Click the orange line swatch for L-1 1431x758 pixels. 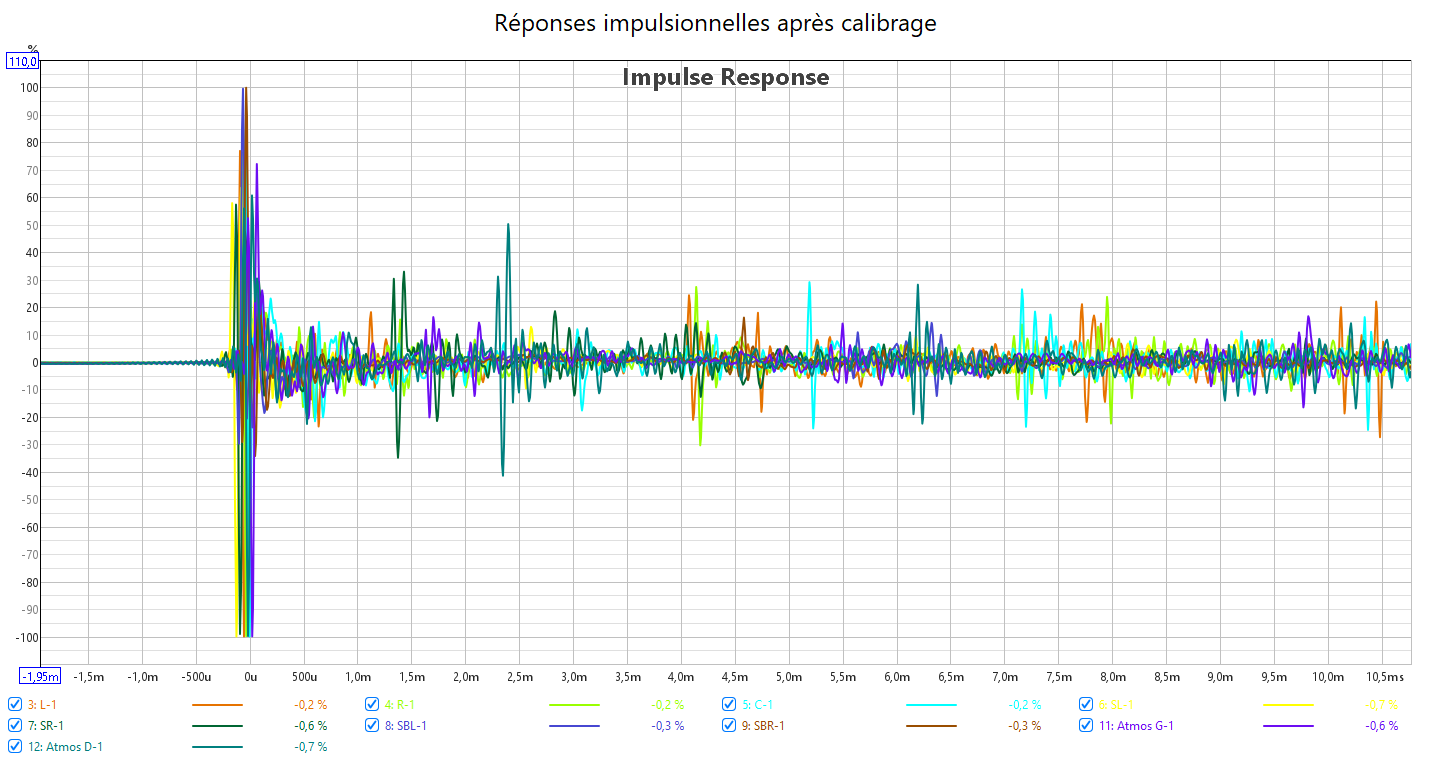217,705
